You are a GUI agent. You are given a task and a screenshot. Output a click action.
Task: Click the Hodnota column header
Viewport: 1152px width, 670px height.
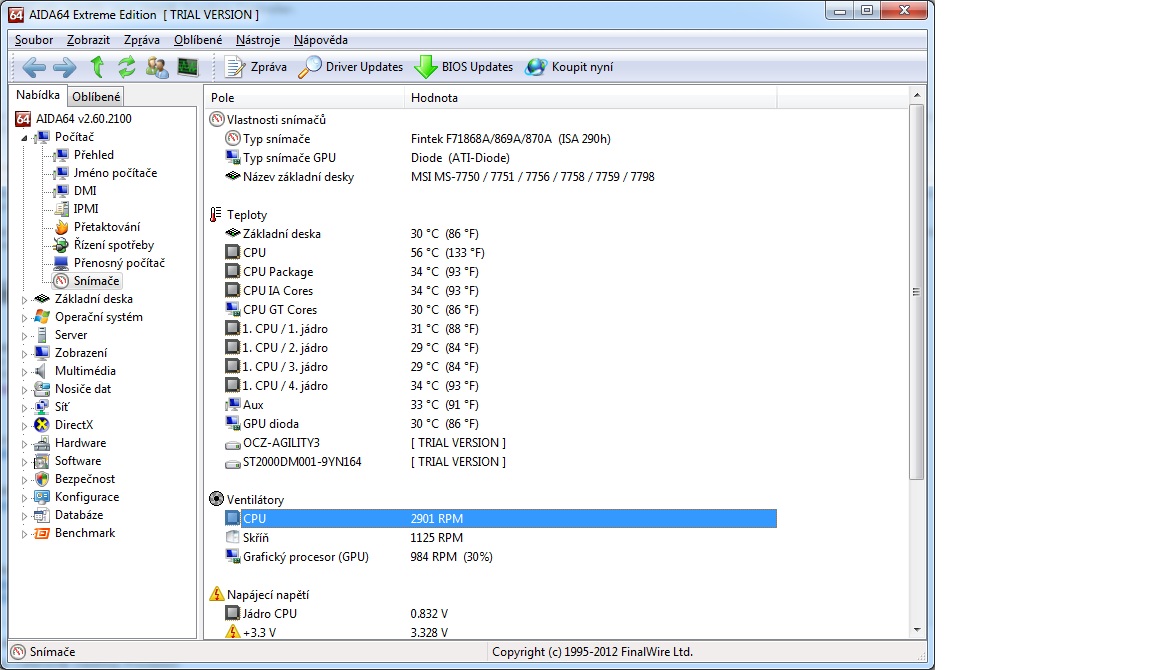(591, 98)
